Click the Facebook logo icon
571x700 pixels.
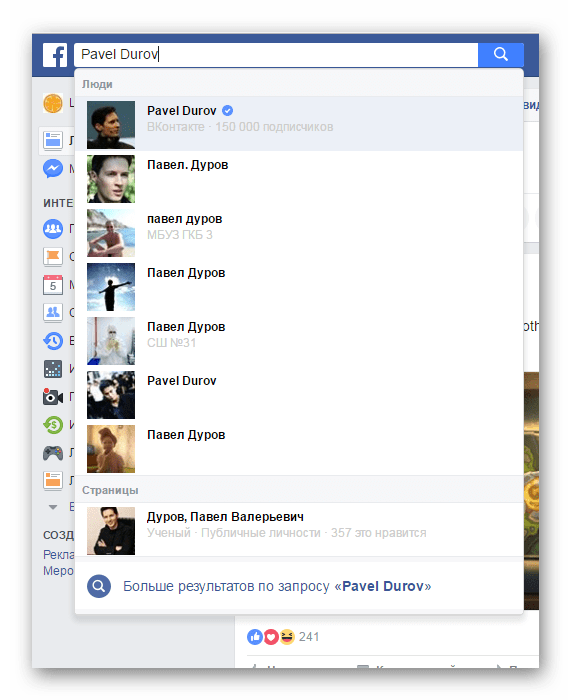(54, 55)
